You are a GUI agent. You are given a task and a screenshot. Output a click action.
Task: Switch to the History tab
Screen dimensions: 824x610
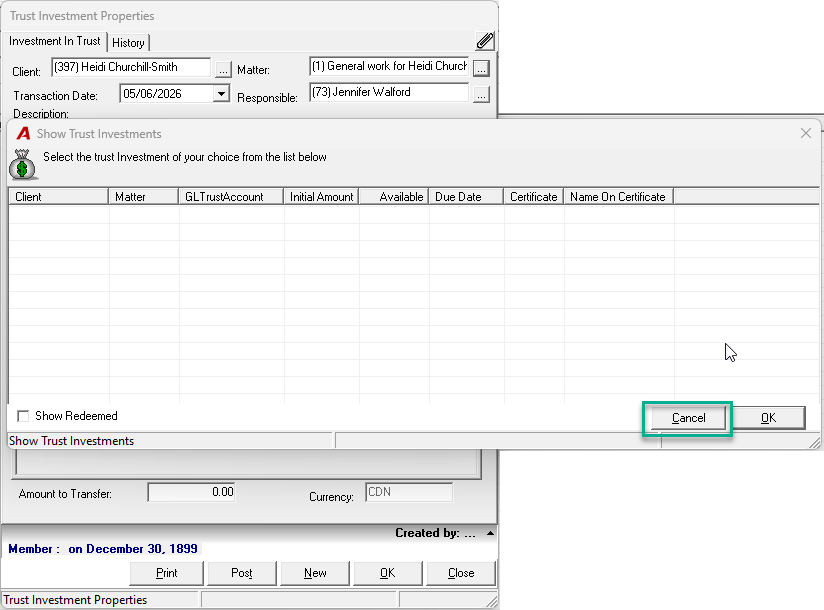click(x=128, y=43)
